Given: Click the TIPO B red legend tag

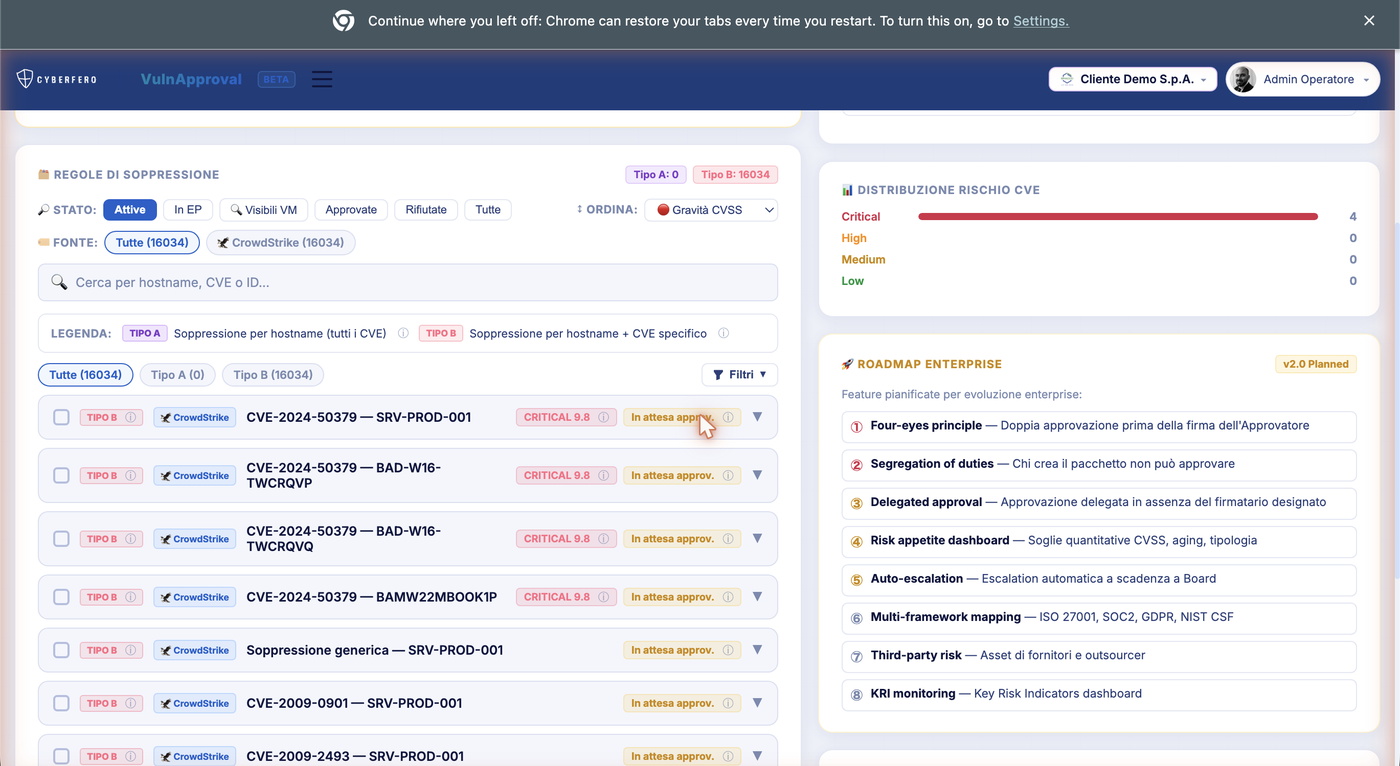Looking at the screenshot, I should [441, 333].
